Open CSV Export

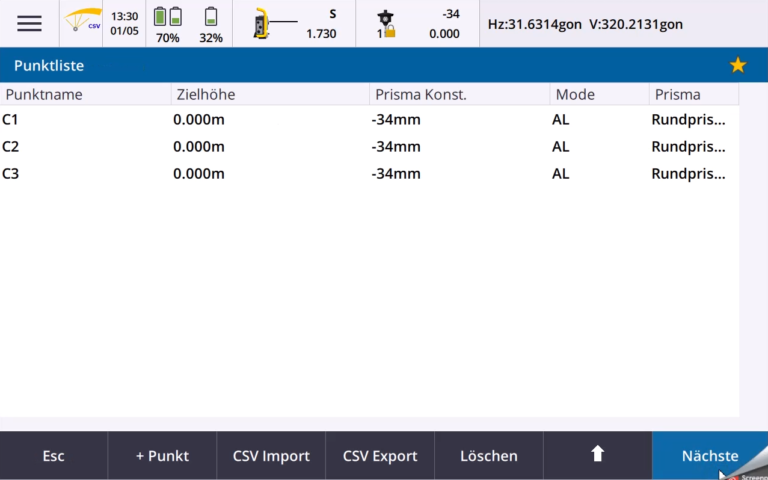[x=380, y=456]
